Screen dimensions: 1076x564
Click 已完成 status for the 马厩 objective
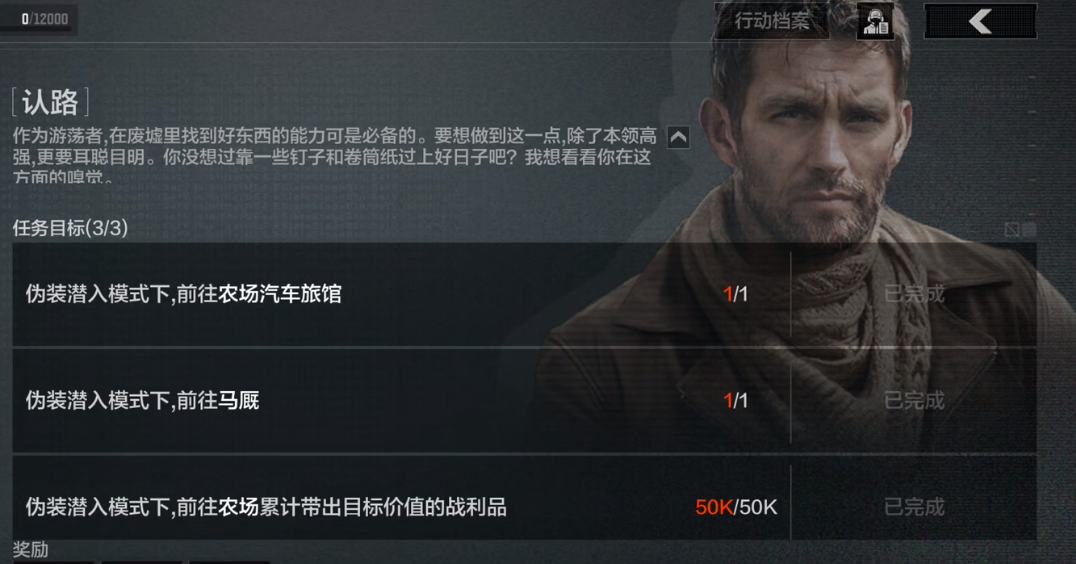pyautogui.click(x=914, y=401)
